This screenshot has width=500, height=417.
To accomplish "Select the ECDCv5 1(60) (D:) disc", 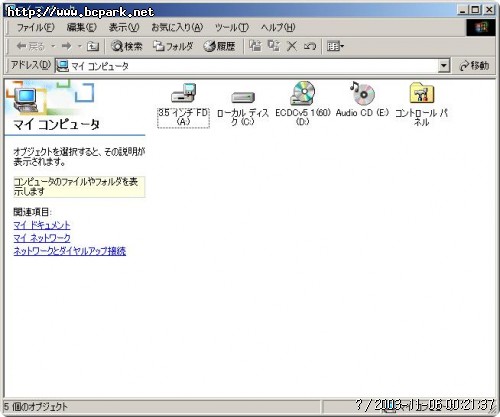I will click(303, 104).
